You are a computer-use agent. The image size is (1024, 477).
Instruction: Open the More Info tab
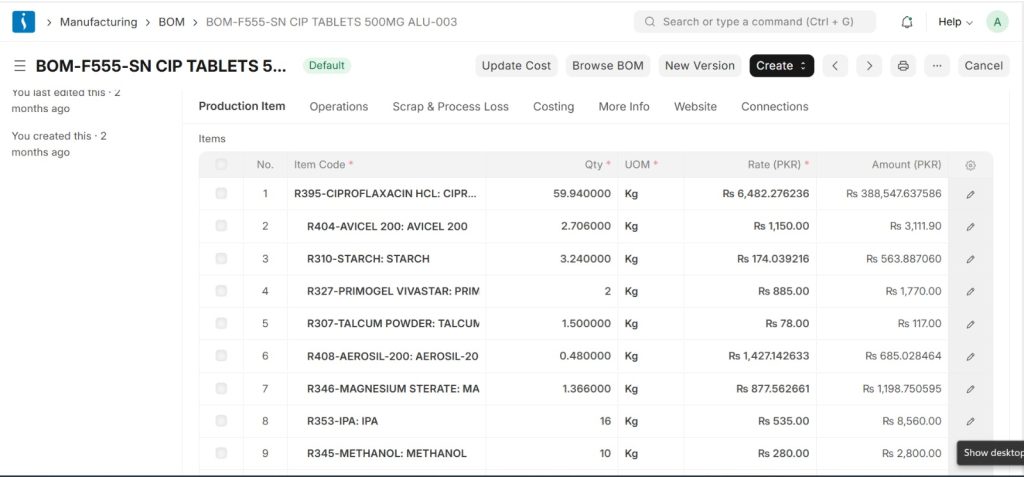(624, 107)
